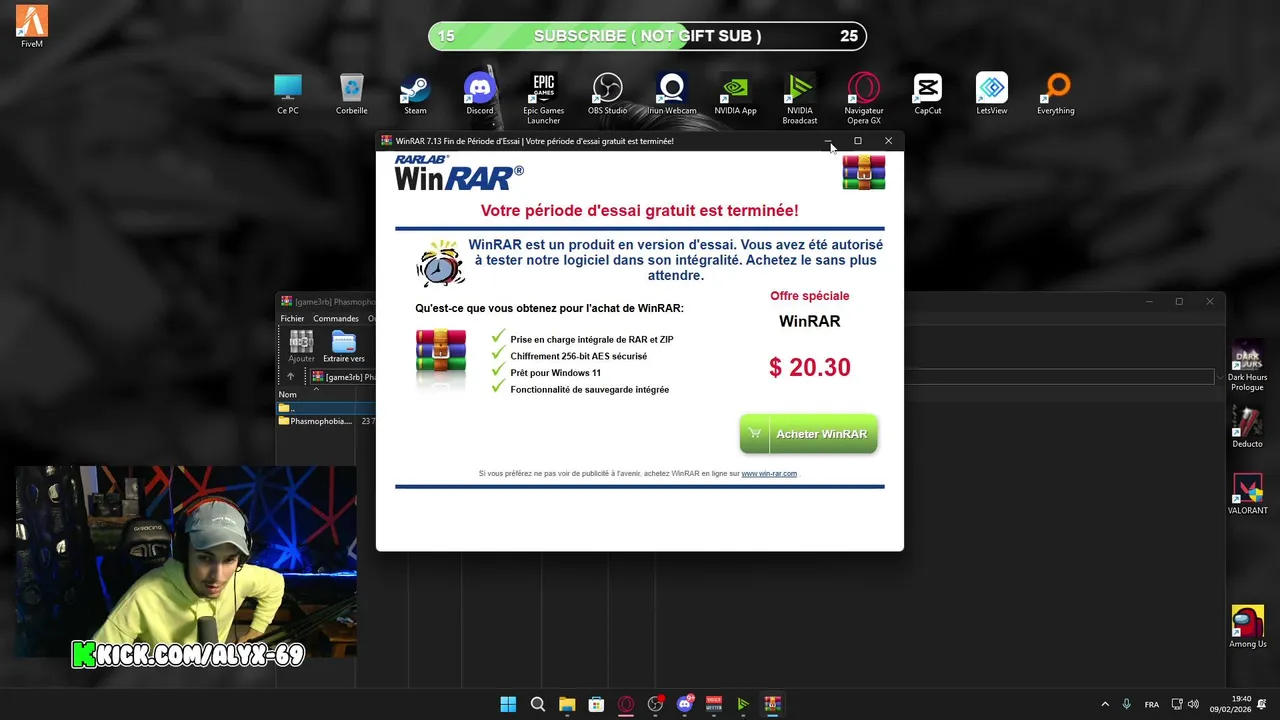The image size is (1280, 720).
Task: Click the WinRAR books logo in dialog corner
Action: (x=864, y=172)
